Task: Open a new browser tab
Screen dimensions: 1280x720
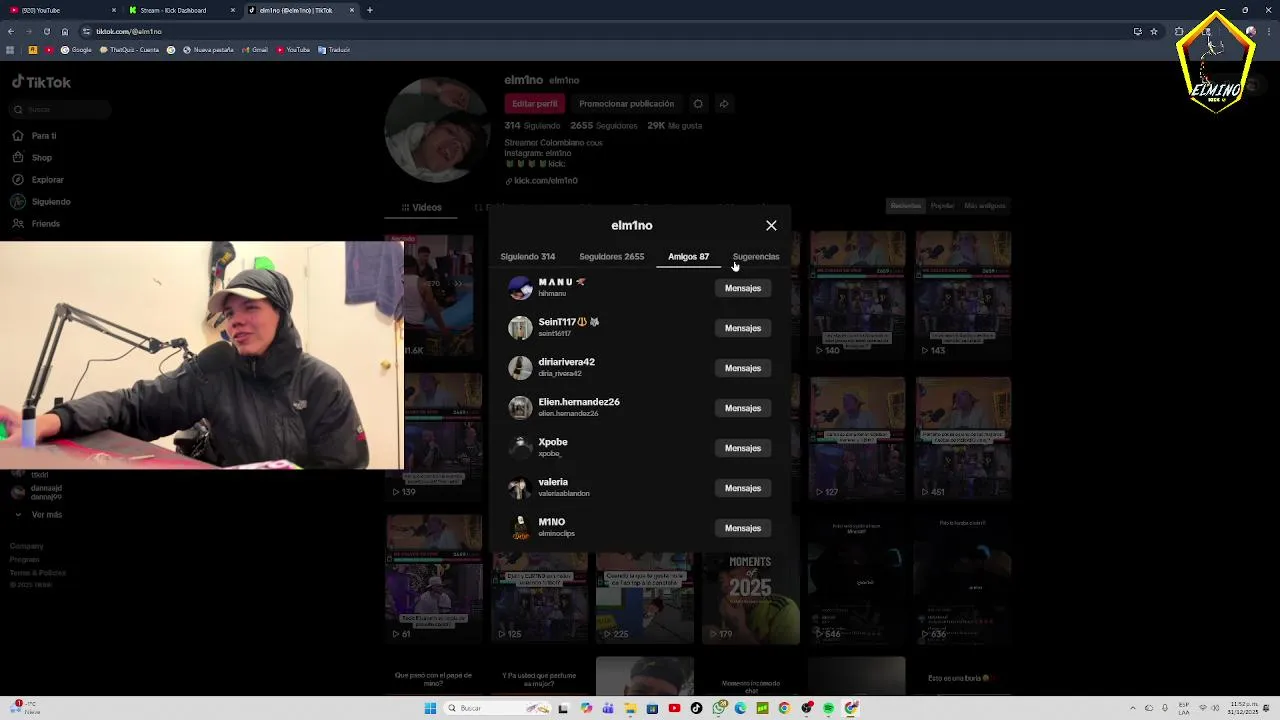Action: pyautogui.click(x=370, y=10)
